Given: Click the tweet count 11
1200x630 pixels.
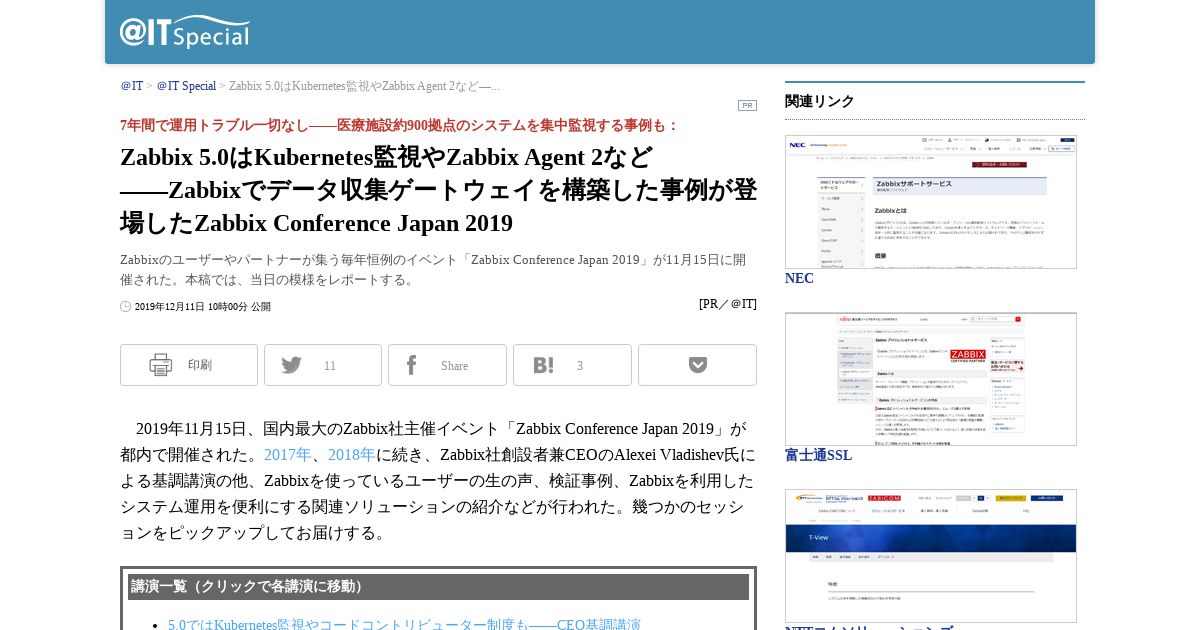Looking at the screenshot, I should point(330,366).
